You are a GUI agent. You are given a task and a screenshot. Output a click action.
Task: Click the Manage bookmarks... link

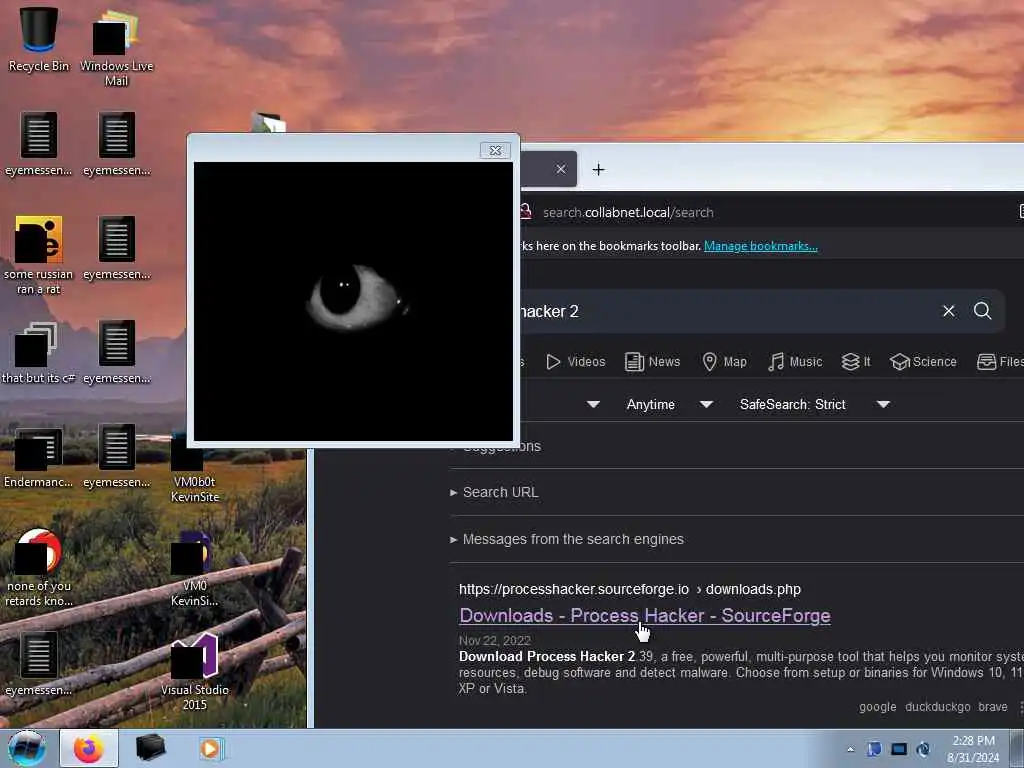pos(761,246)
